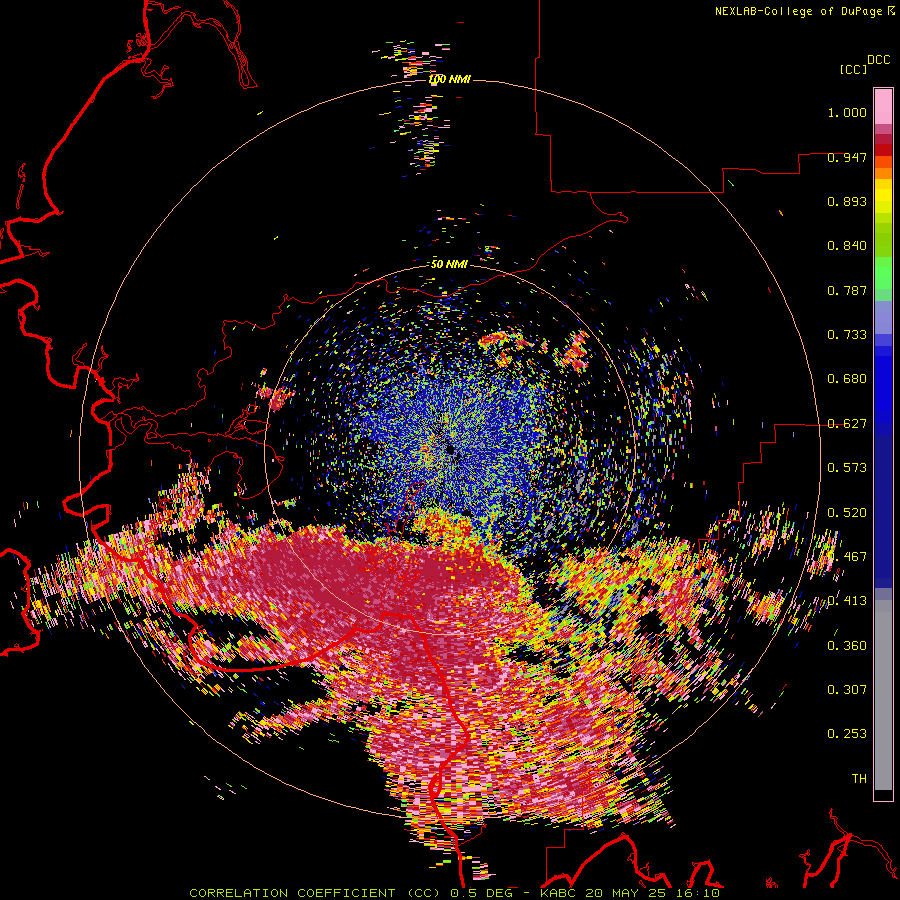Click the 0.413 legend value

847,601
